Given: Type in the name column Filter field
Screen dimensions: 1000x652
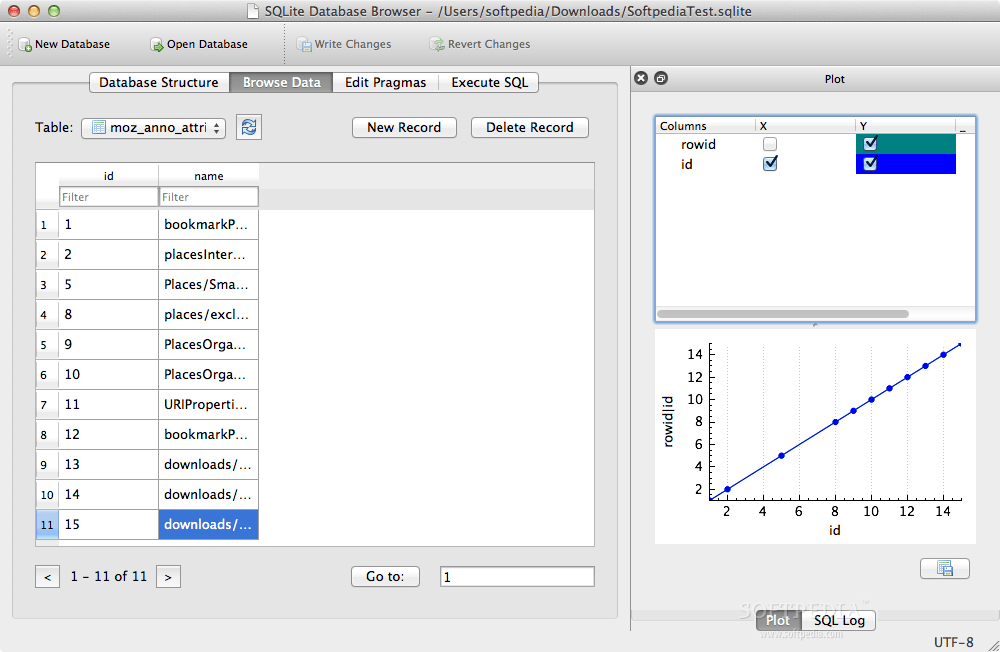Looking at the screenshot, I should (x=208, y=196).
